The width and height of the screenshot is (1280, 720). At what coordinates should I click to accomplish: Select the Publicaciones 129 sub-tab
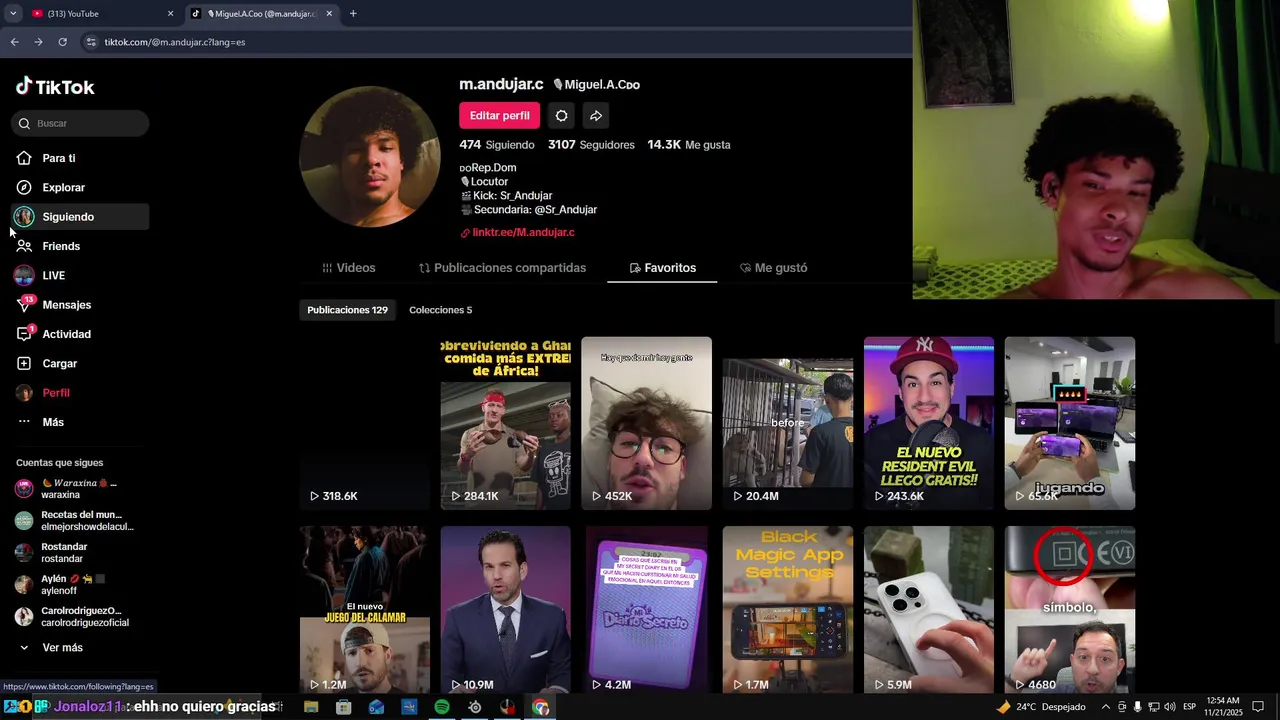pos(347,310)
